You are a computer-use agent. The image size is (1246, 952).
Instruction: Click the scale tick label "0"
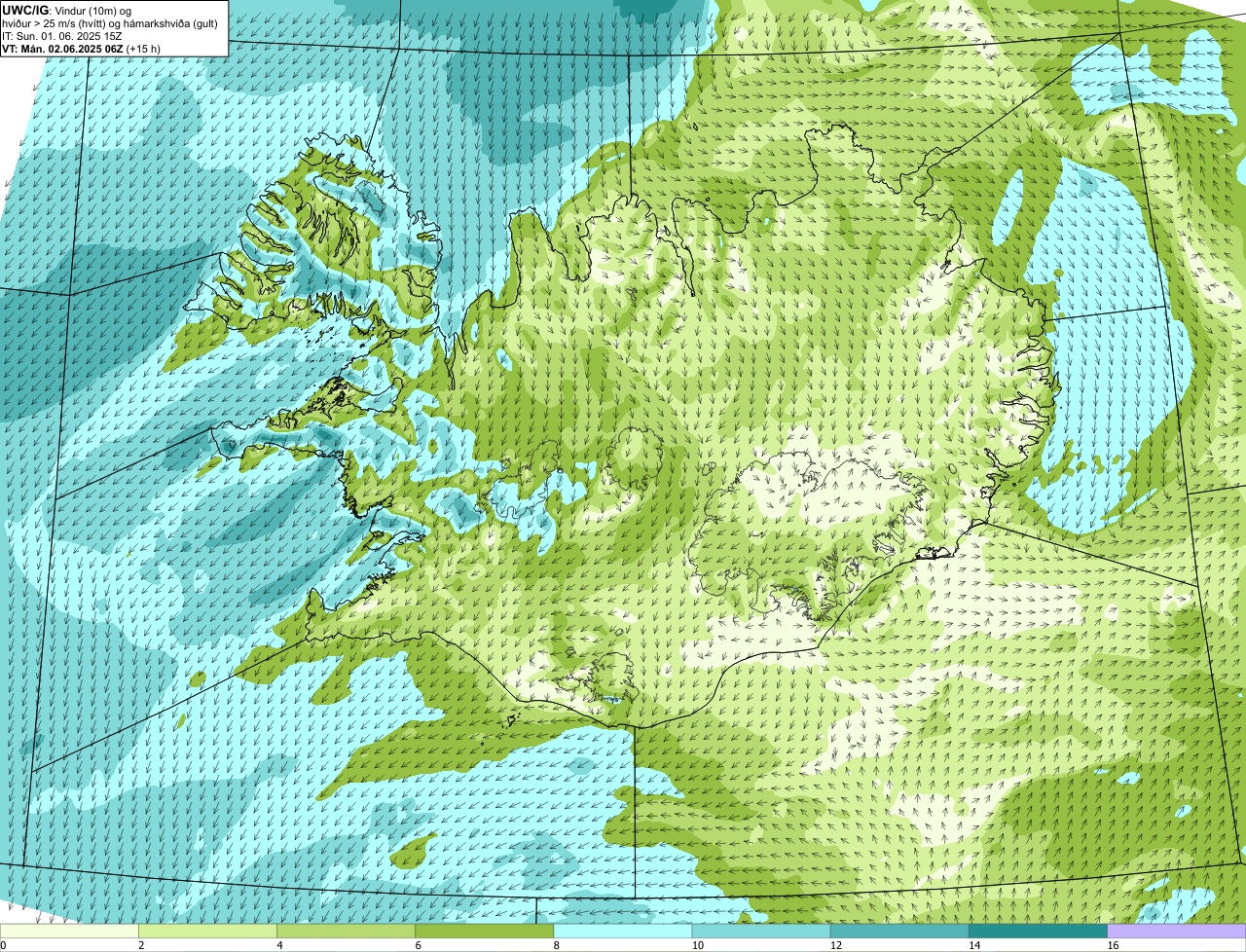[3, 945]
